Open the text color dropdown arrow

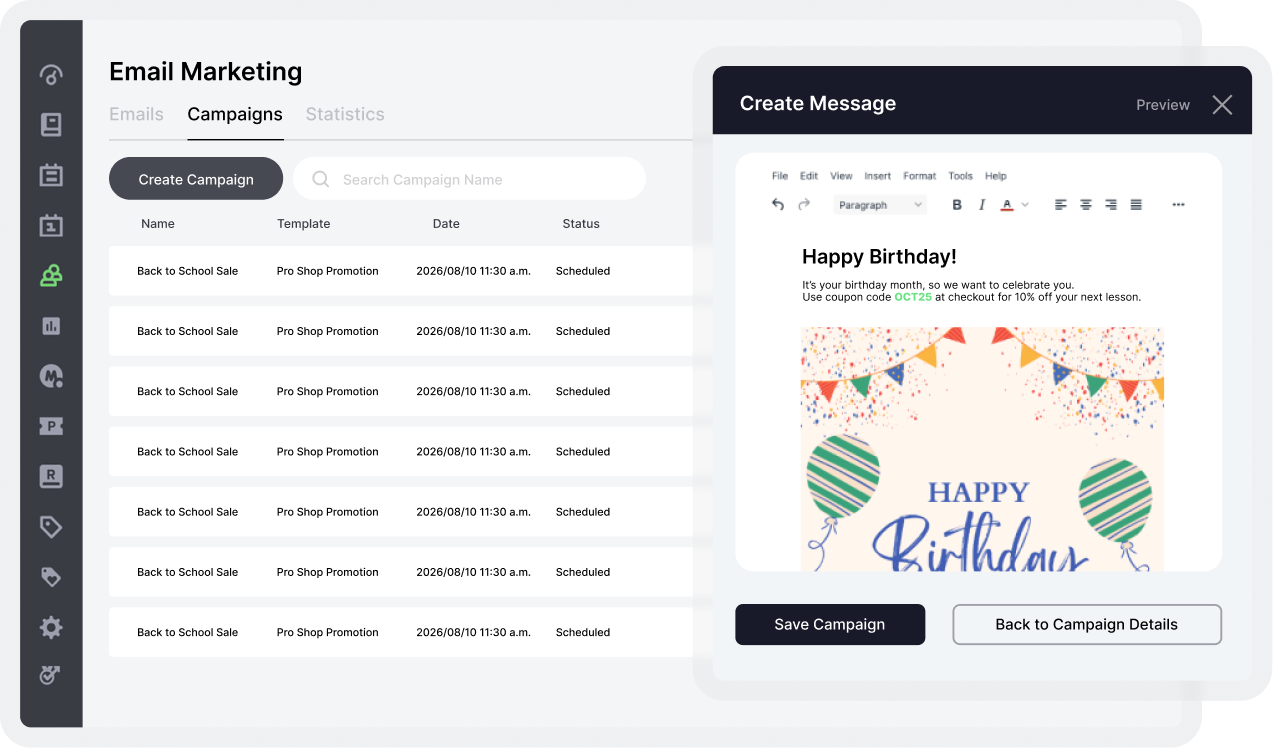1025,205
